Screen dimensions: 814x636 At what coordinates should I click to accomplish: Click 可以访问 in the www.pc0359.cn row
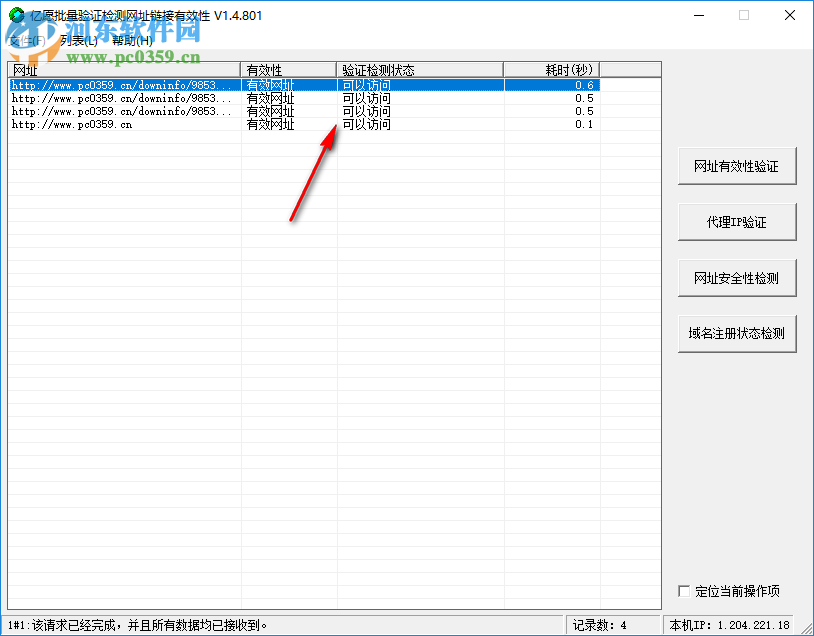[x=367, y=125]
